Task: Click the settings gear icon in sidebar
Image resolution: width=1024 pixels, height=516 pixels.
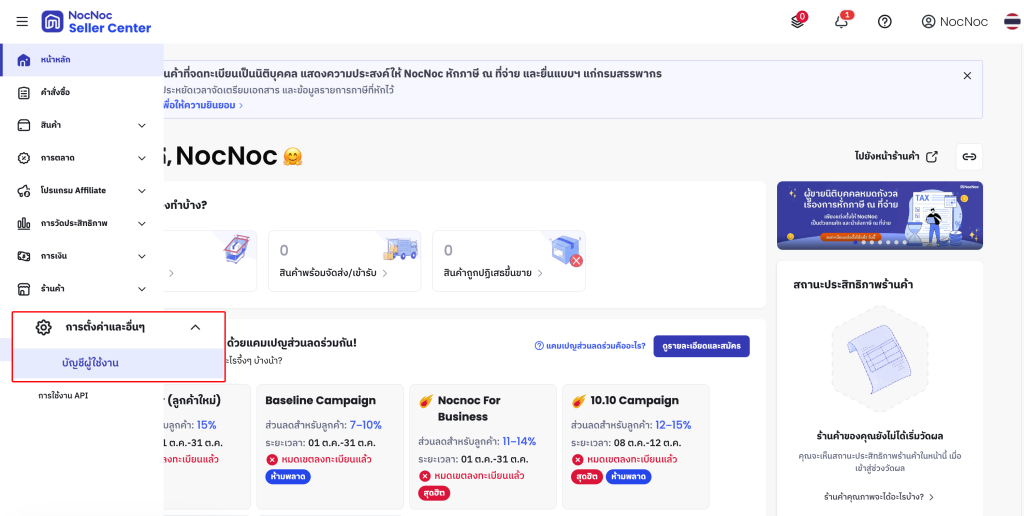Action: tap(43, 327)
